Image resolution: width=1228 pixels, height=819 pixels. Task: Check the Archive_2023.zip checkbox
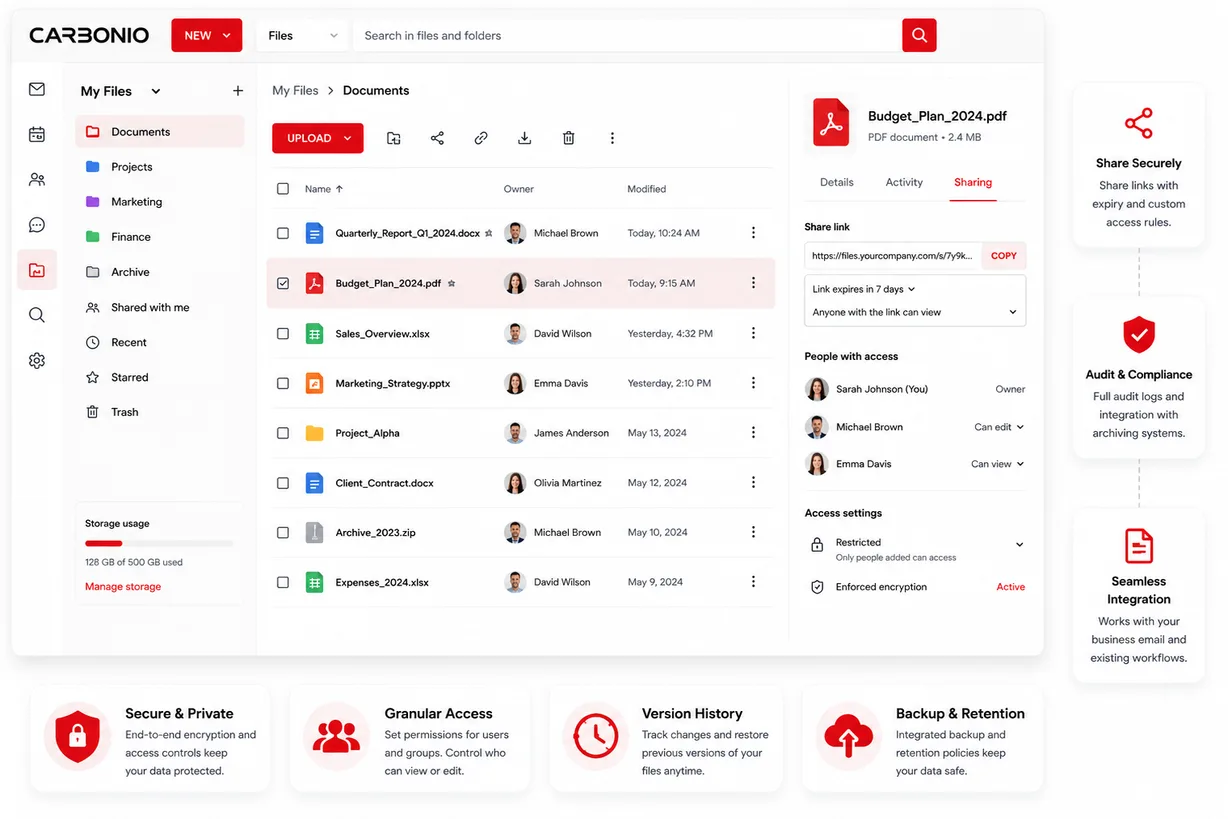click(283, 532)
